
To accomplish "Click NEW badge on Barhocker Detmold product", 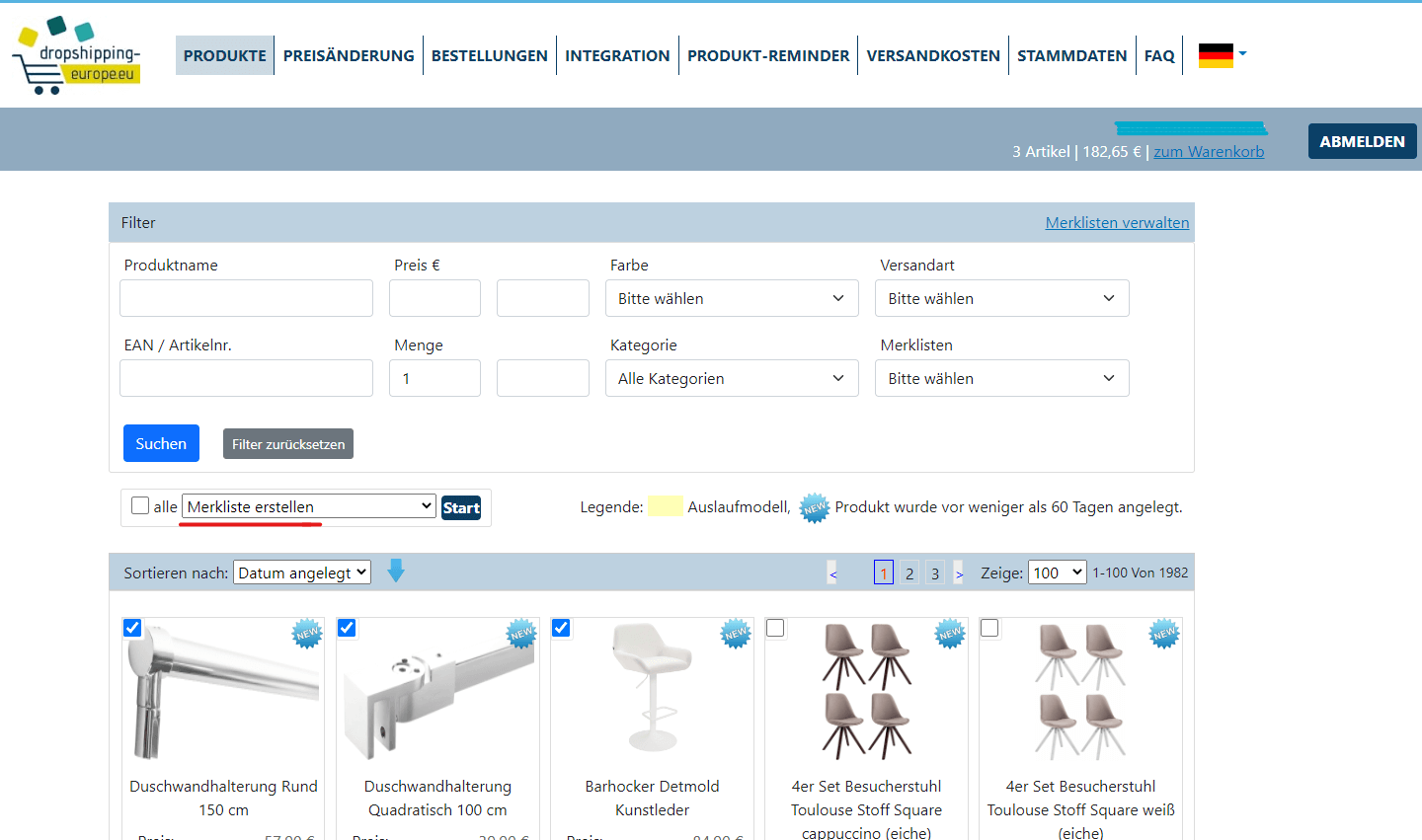I will click(x=736, y=634).
